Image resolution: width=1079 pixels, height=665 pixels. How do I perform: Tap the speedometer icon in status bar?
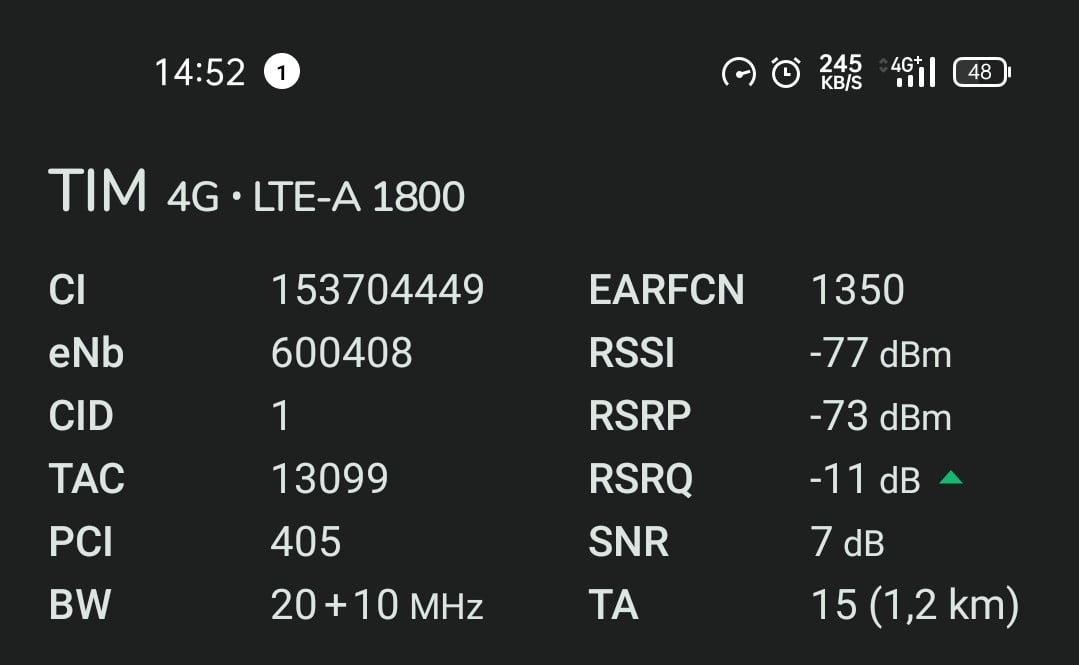click(739, 72)
